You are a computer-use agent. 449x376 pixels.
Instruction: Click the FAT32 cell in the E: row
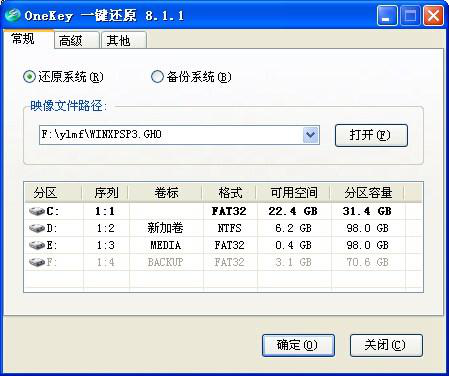(229, 245)
